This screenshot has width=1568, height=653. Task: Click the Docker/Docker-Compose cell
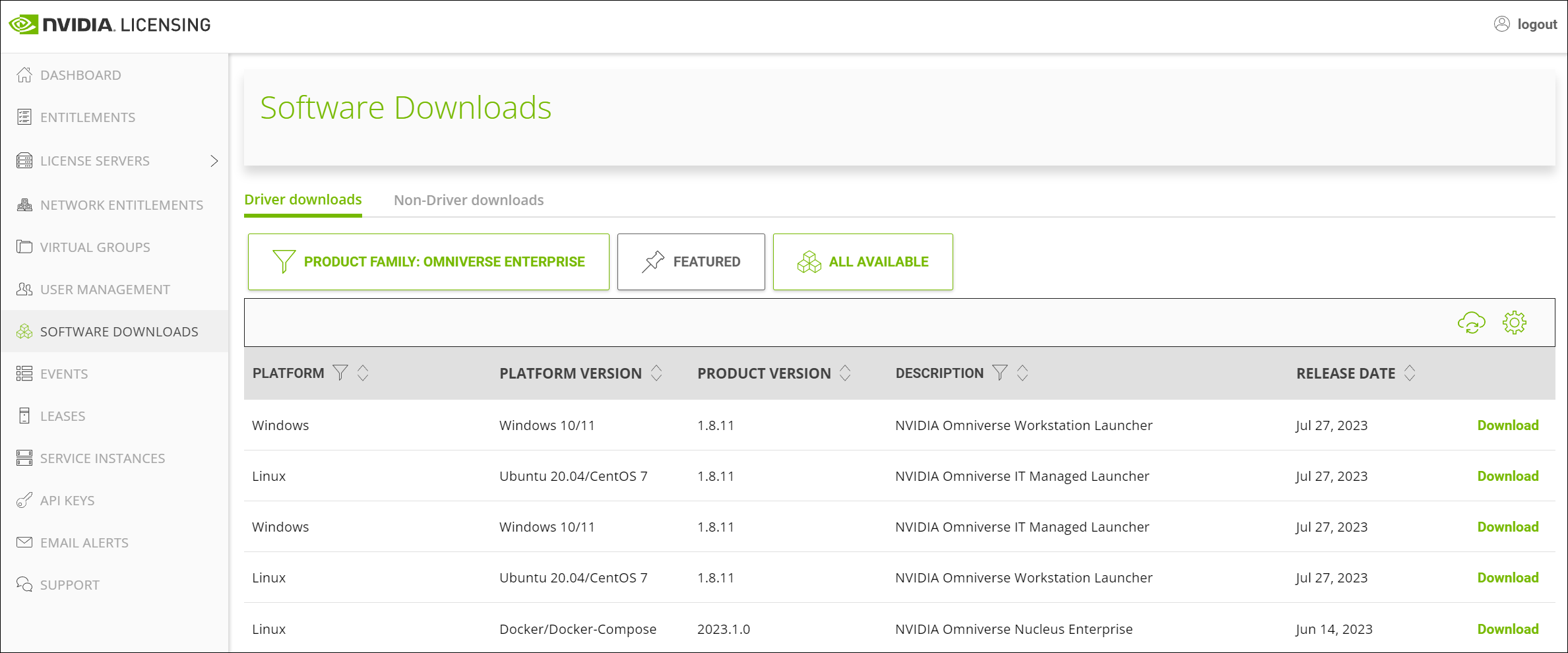click(578, 629)
